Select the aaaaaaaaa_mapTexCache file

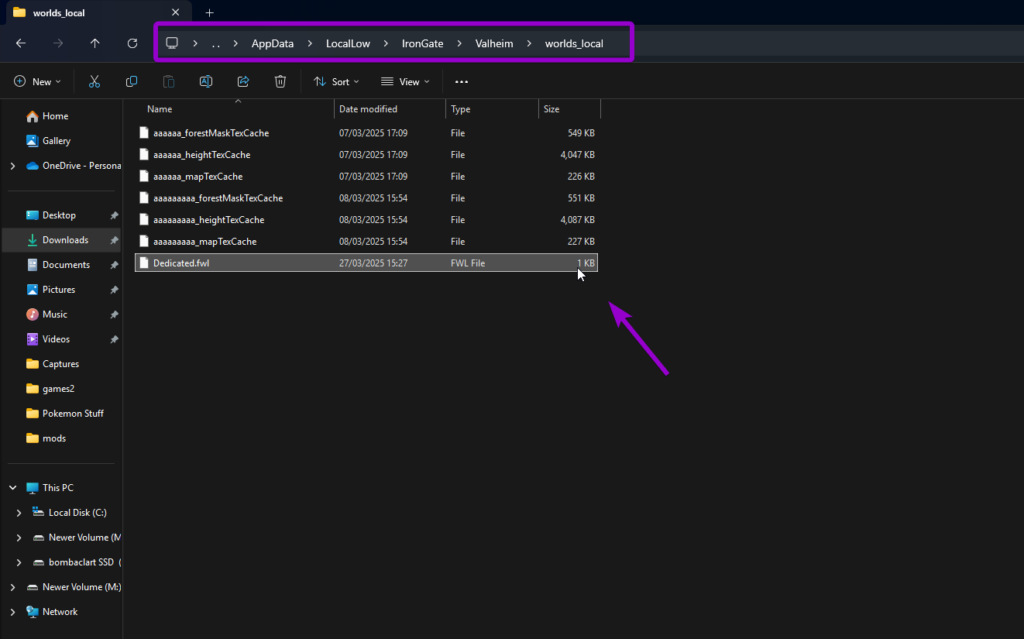[x=366, y=241]
